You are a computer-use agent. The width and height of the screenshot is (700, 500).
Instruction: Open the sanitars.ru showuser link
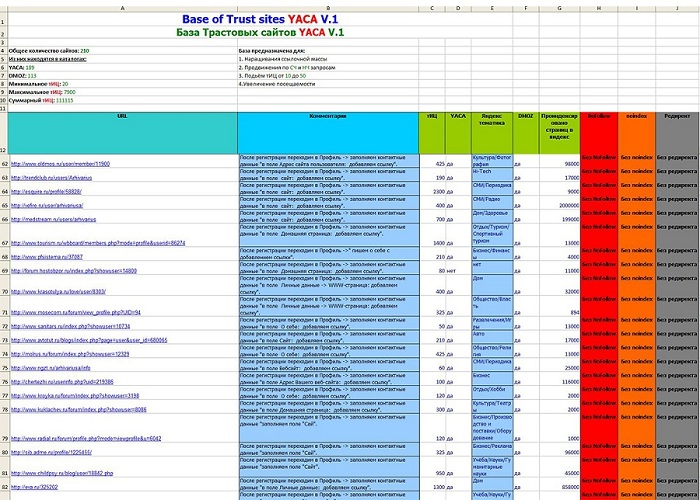pos(71,326)
